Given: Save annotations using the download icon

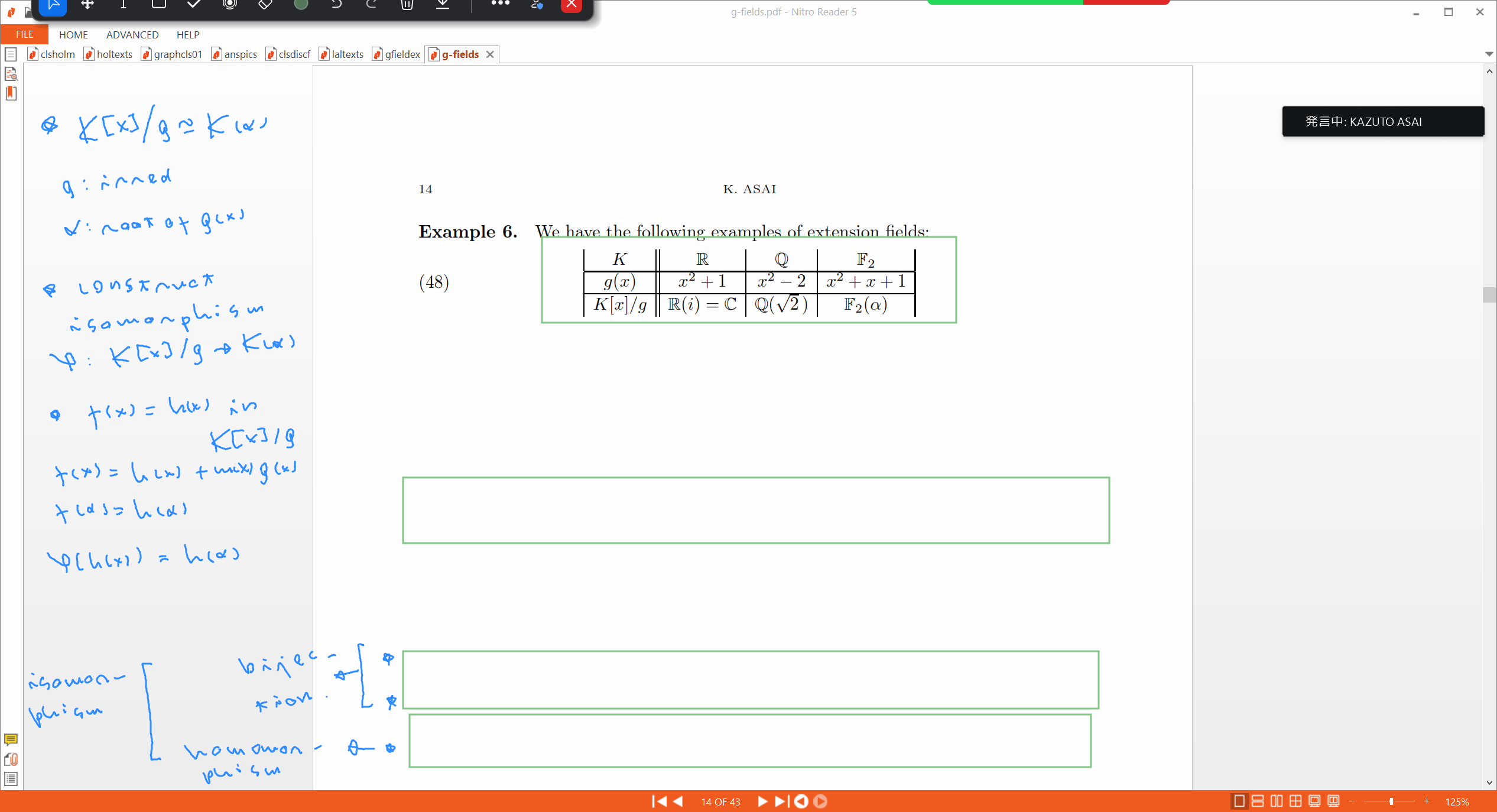Looking at the screenshot, I should pos(443,4).
